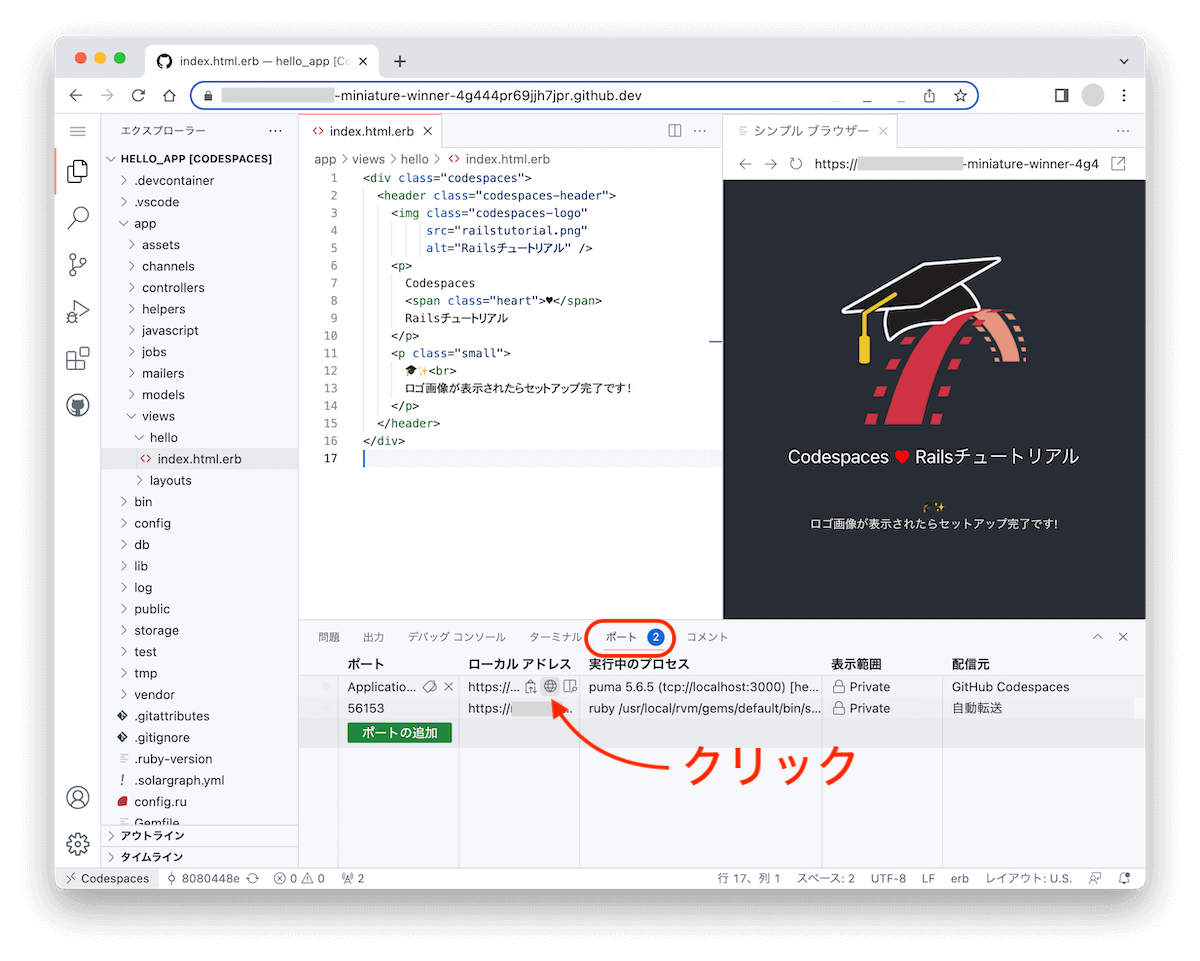Bookmark this page with the star icon
The width and height of the screenshot is (1200, 961).
click(960, 96)
